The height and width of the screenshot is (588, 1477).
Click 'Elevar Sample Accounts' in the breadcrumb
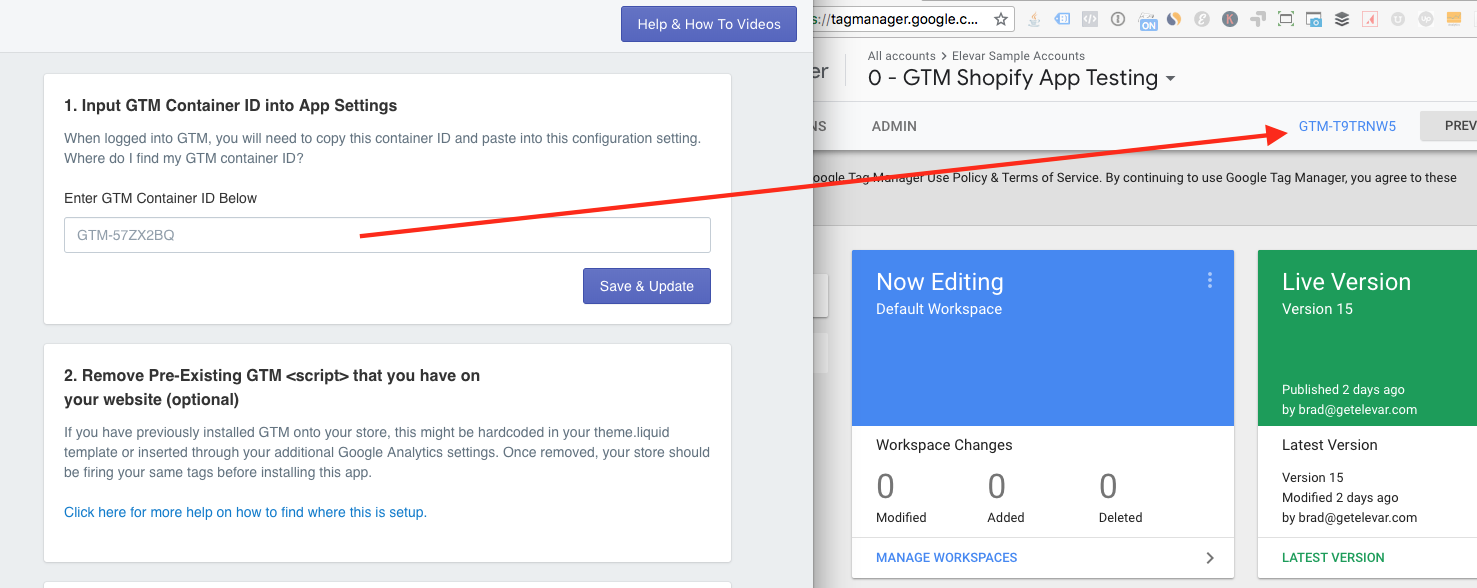pyautogui.click(x=1018, y=56)
